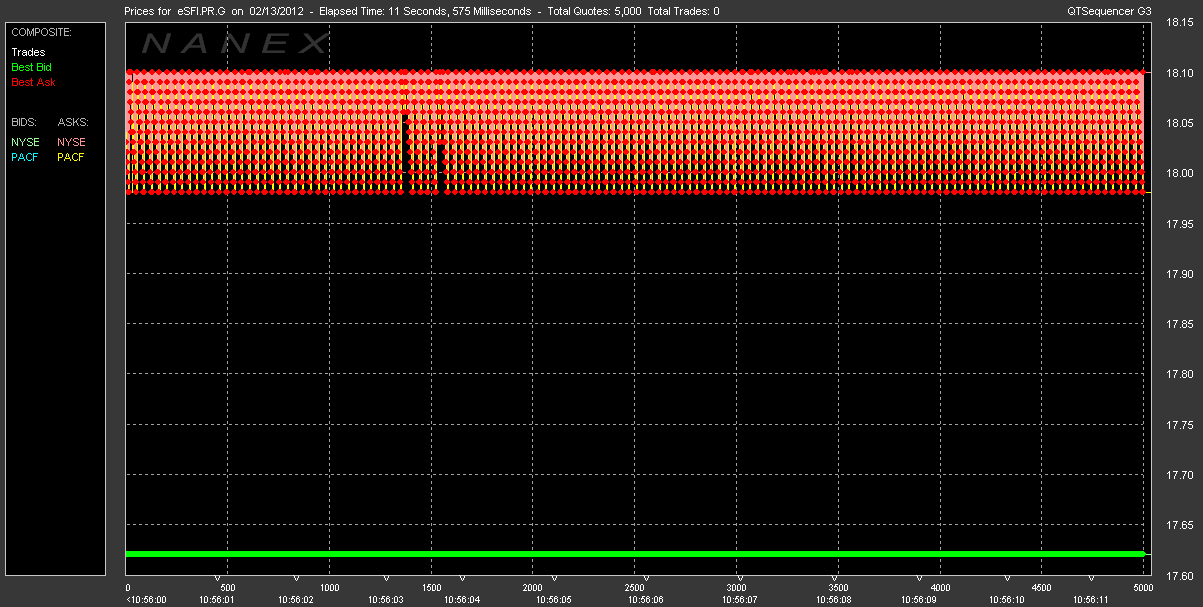Select the "BIDS:" legend heading

pyautogui.click(x=24, y=121)
